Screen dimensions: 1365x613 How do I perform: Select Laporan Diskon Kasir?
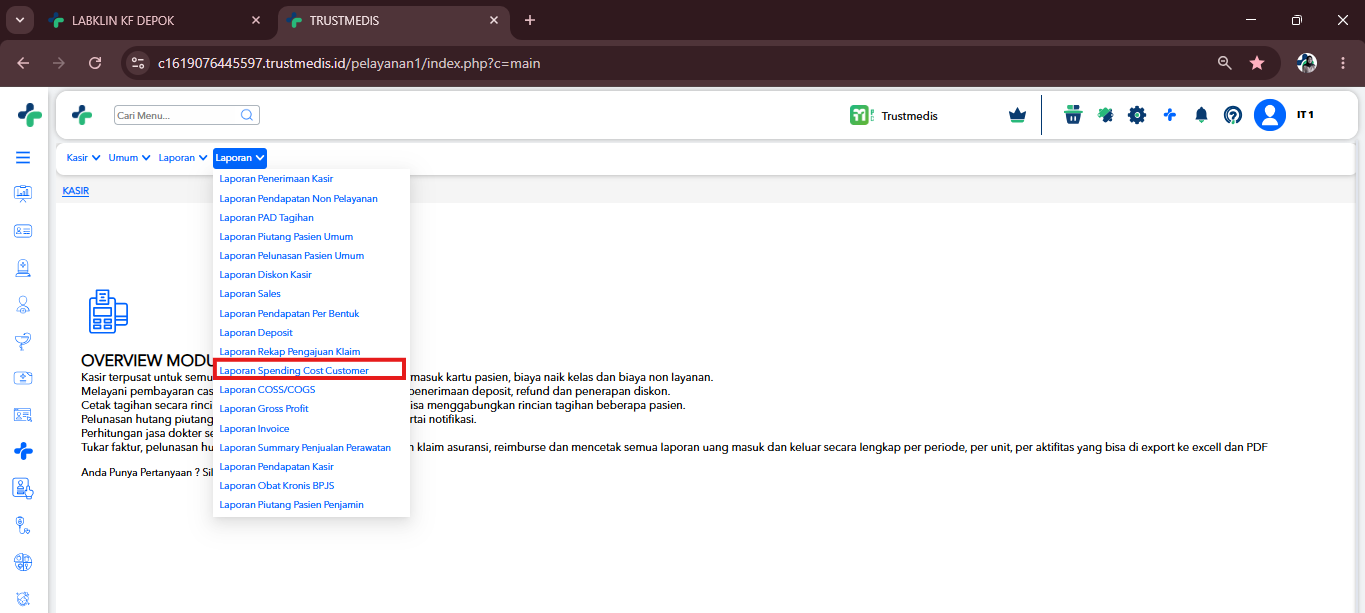pyautogui.click(x=265, y=275)
